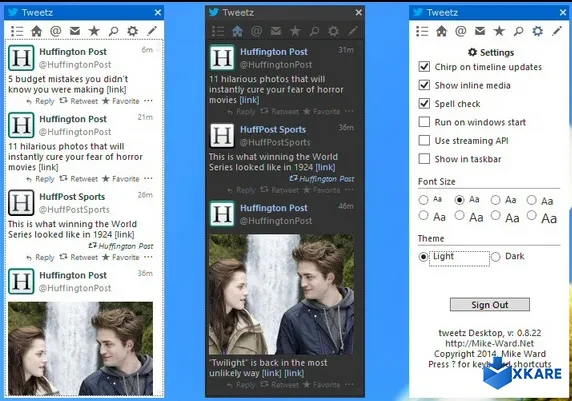Viewport: 572px width, 401px height.
Task: Select the Light theme radio button
Action: click(423, 257)
